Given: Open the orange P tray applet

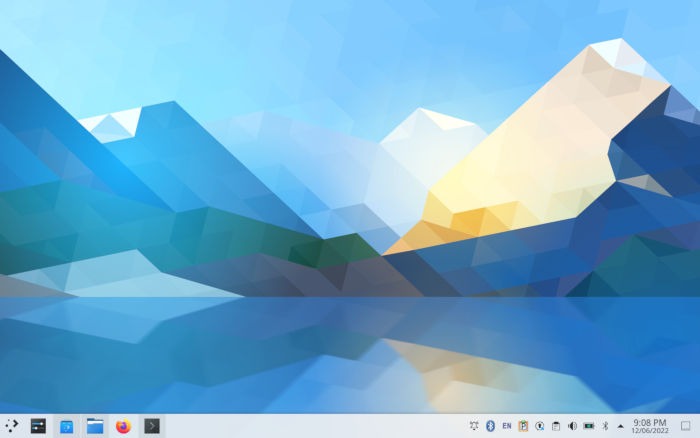Looking at the screenshot, I should (523, 426).
